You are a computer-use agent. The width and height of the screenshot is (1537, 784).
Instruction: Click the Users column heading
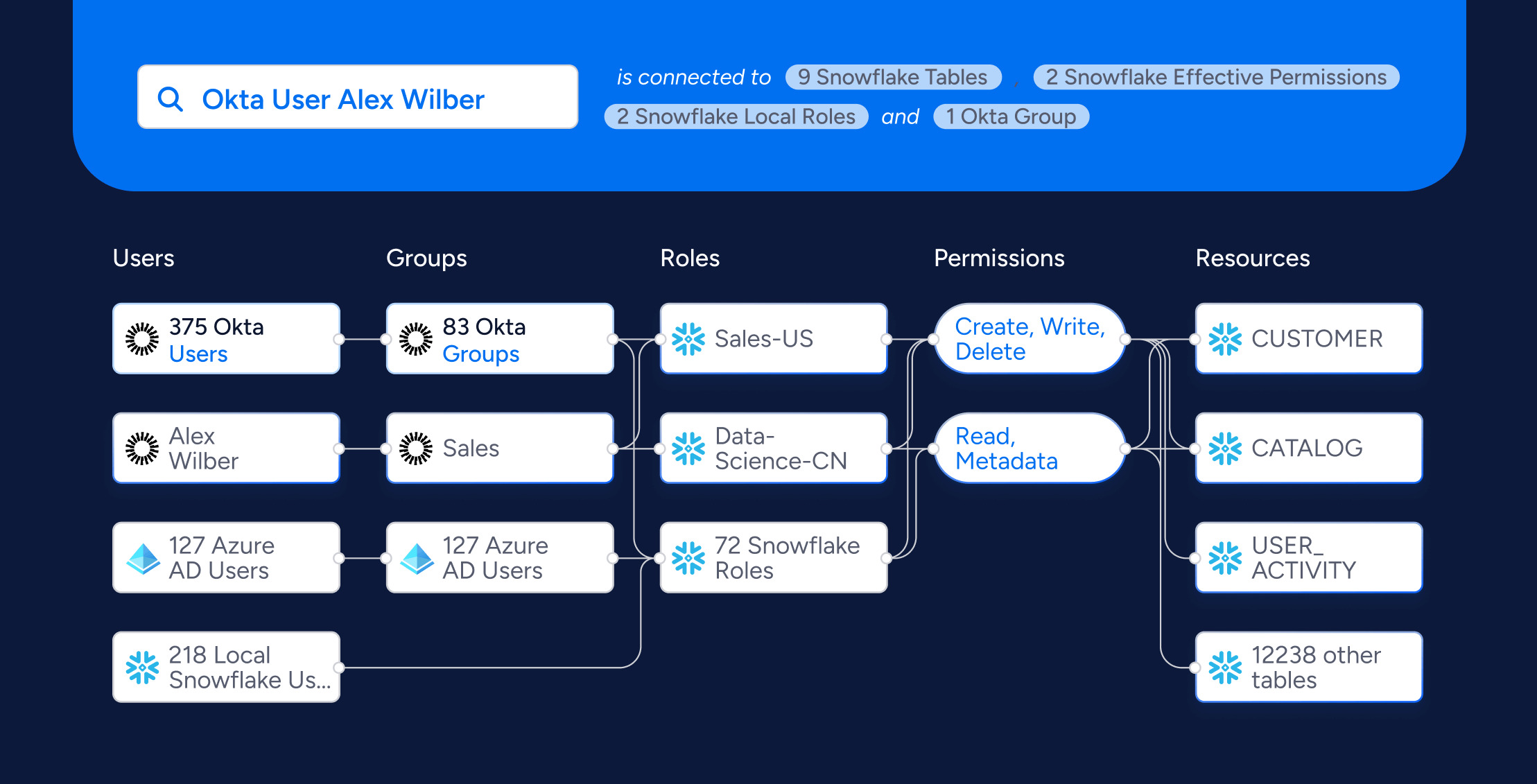coord(144,258)
